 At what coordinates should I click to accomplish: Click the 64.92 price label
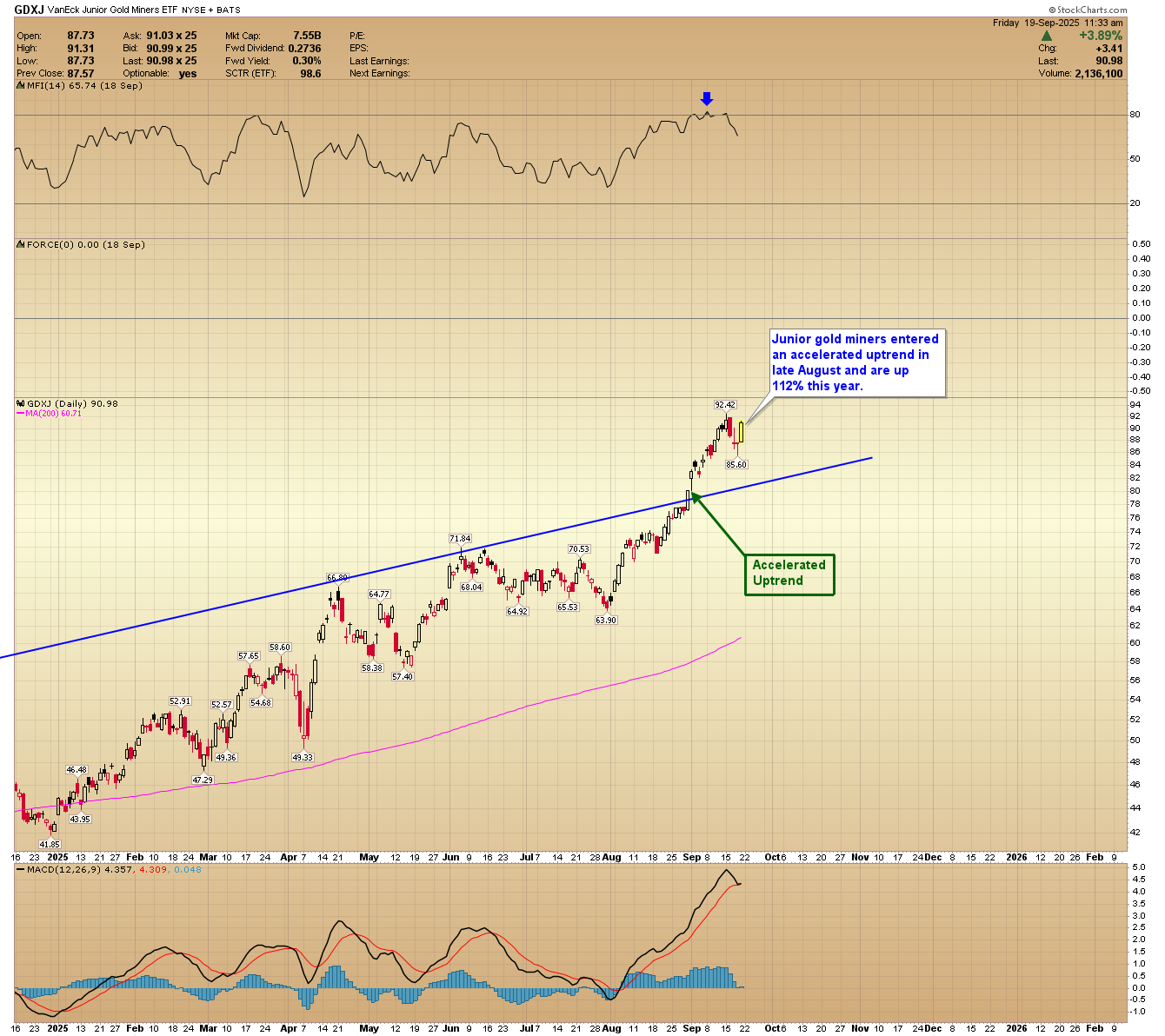click(x=517, y=612)
